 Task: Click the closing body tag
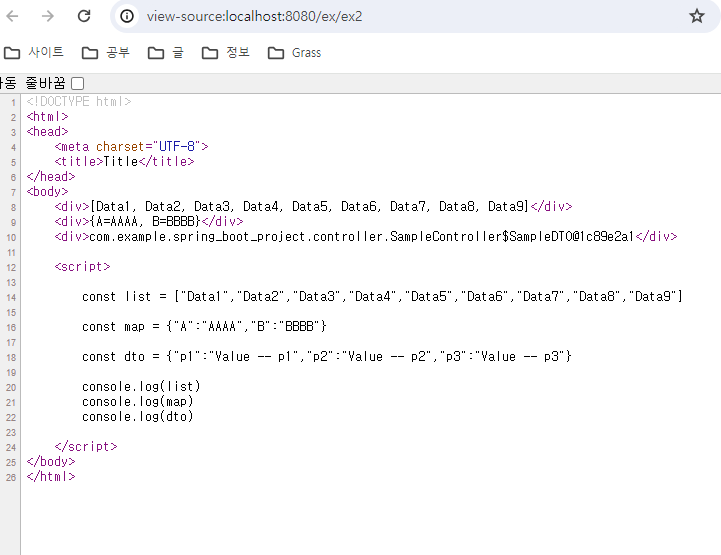51,461
